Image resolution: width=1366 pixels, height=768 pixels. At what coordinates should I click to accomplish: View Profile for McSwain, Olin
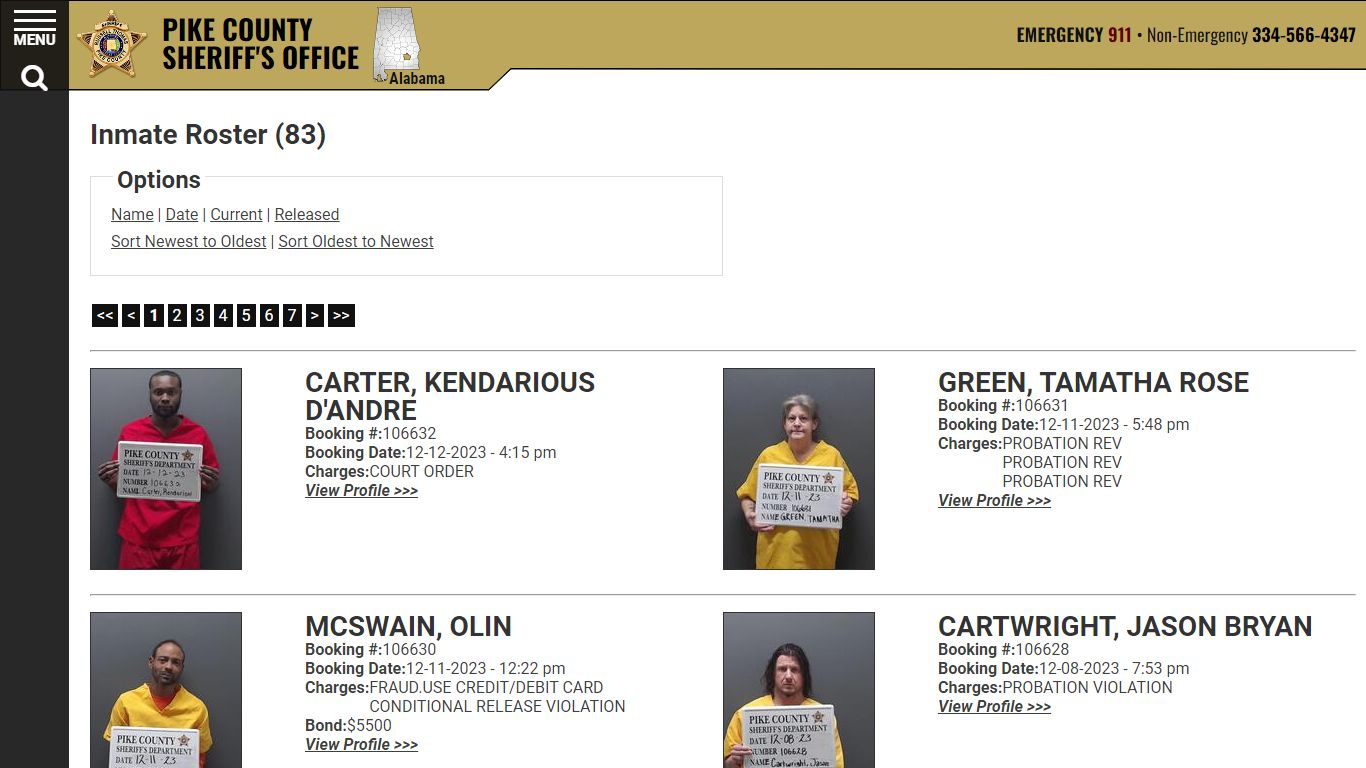(x=361, y=744)
